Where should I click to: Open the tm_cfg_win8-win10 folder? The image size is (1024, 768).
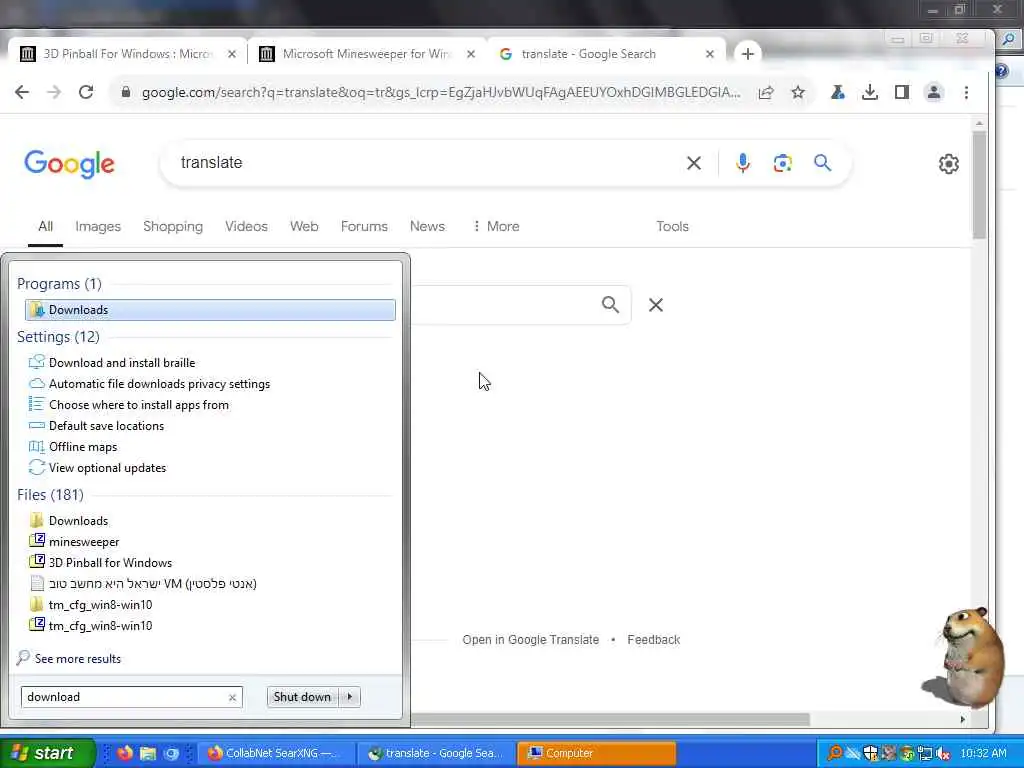point(100,604)
